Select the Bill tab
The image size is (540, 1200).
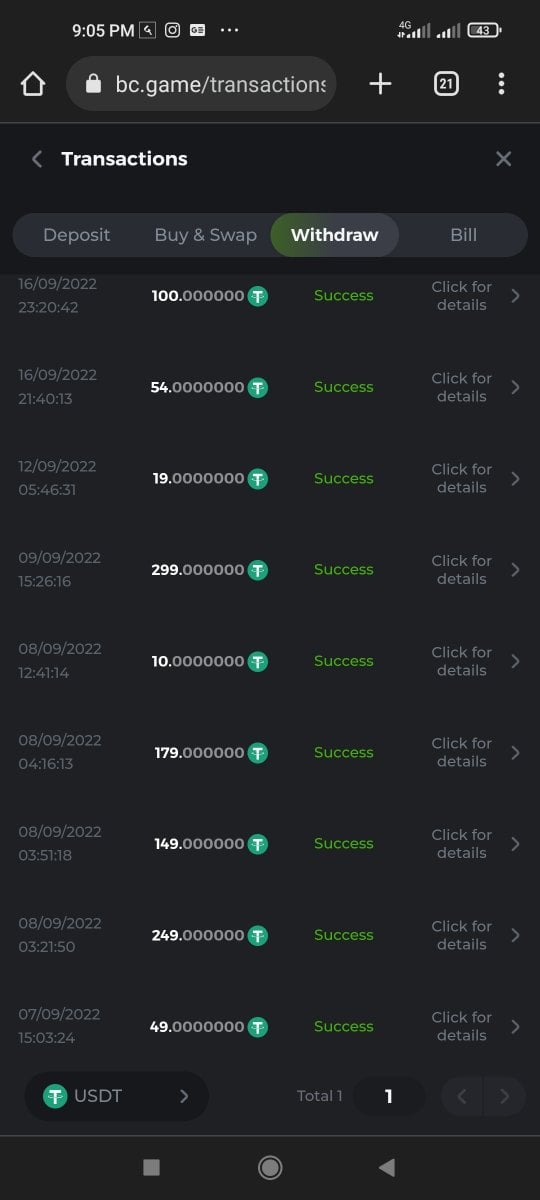pyautogui.click(x=463, y=235)
